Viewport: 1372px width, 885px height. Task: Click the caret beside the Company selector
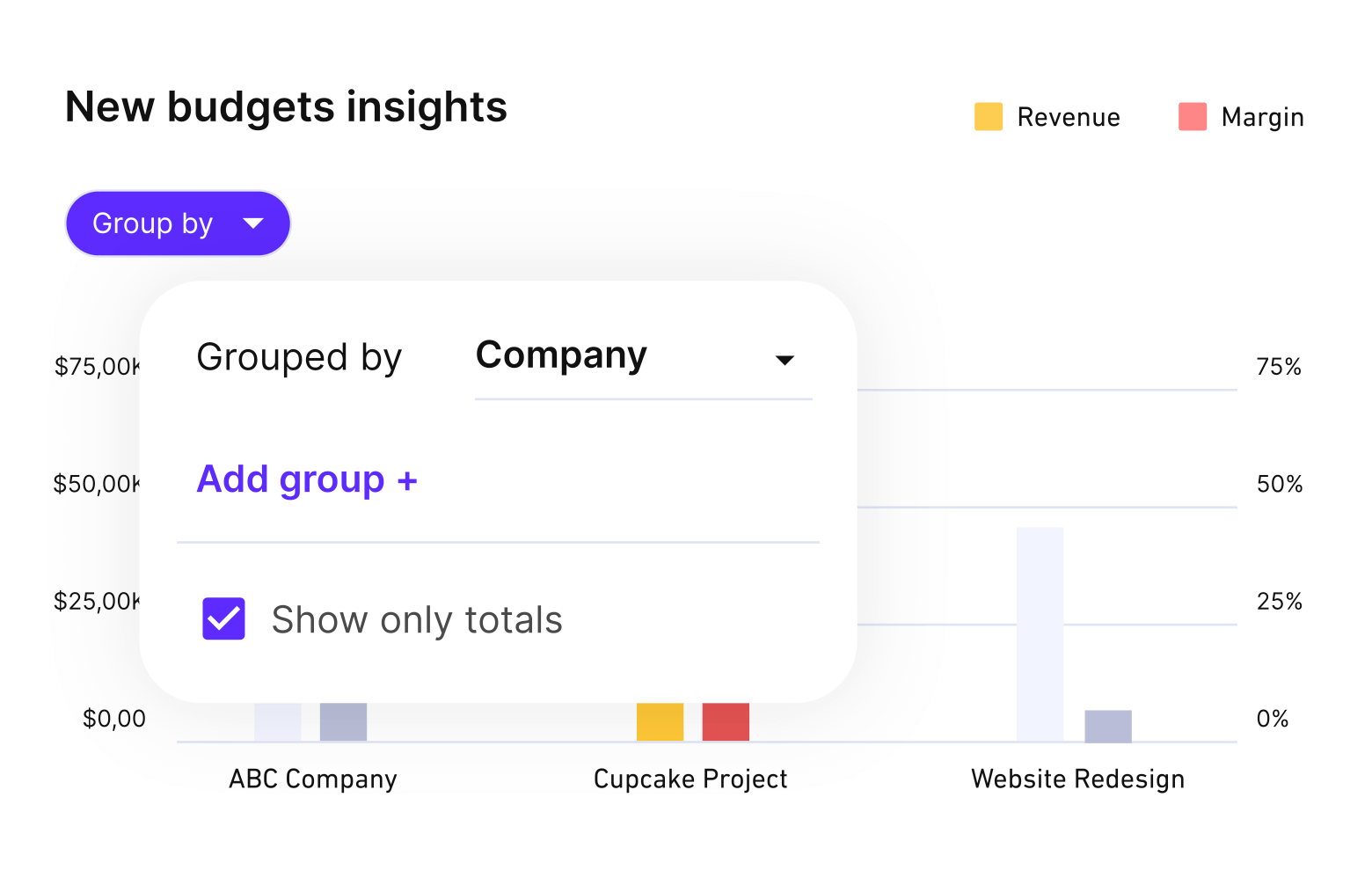[x=786, y=361]
